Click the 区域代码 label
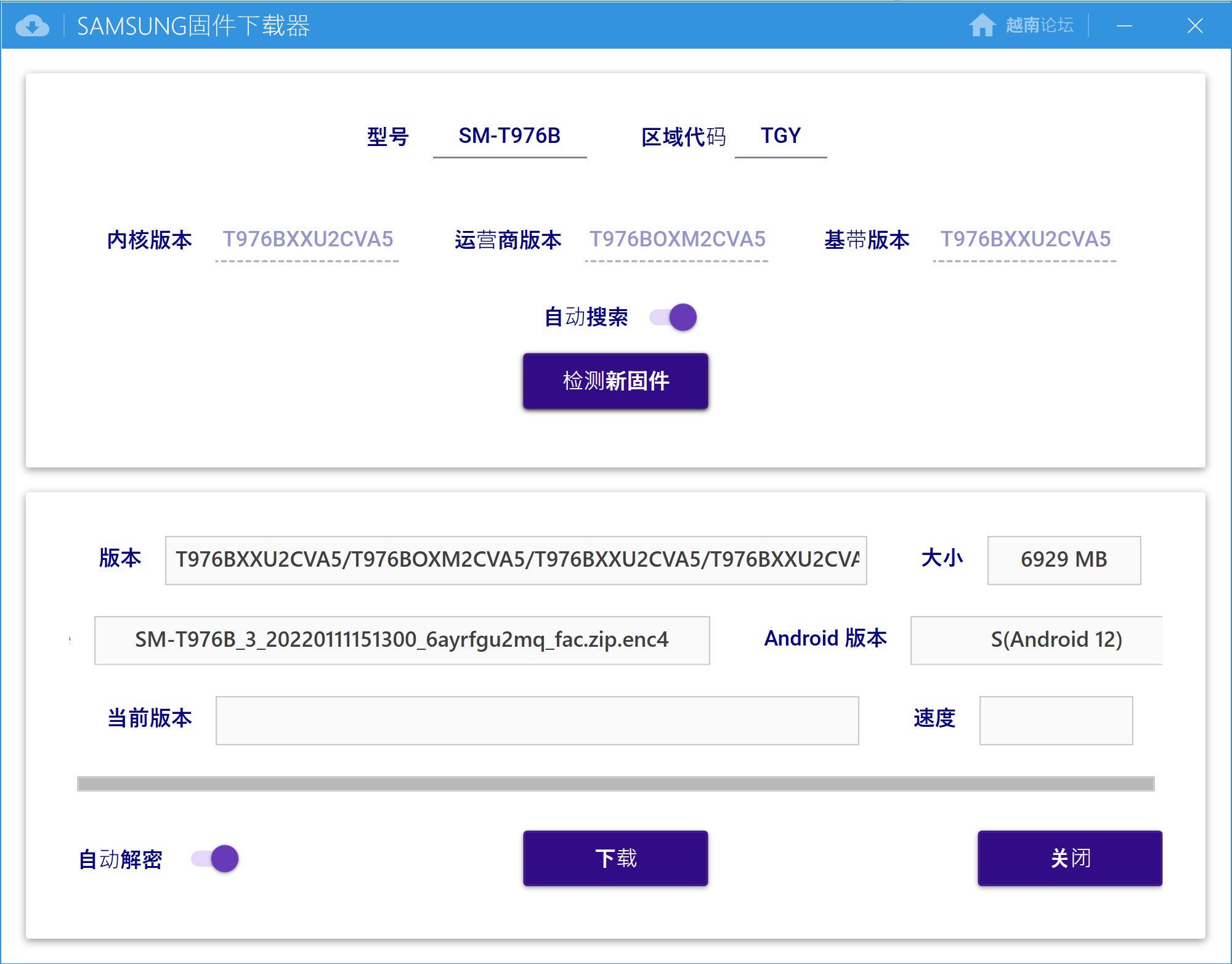 point(683,137)
